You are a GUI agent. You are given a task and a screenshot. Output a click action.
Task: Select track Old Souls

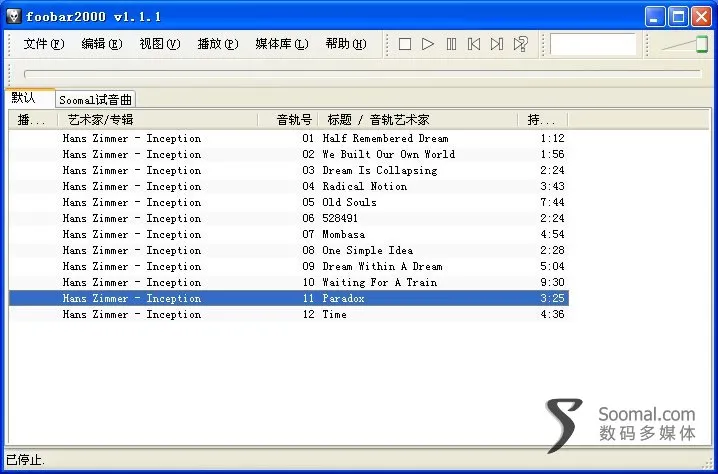(x=289, y=202)
